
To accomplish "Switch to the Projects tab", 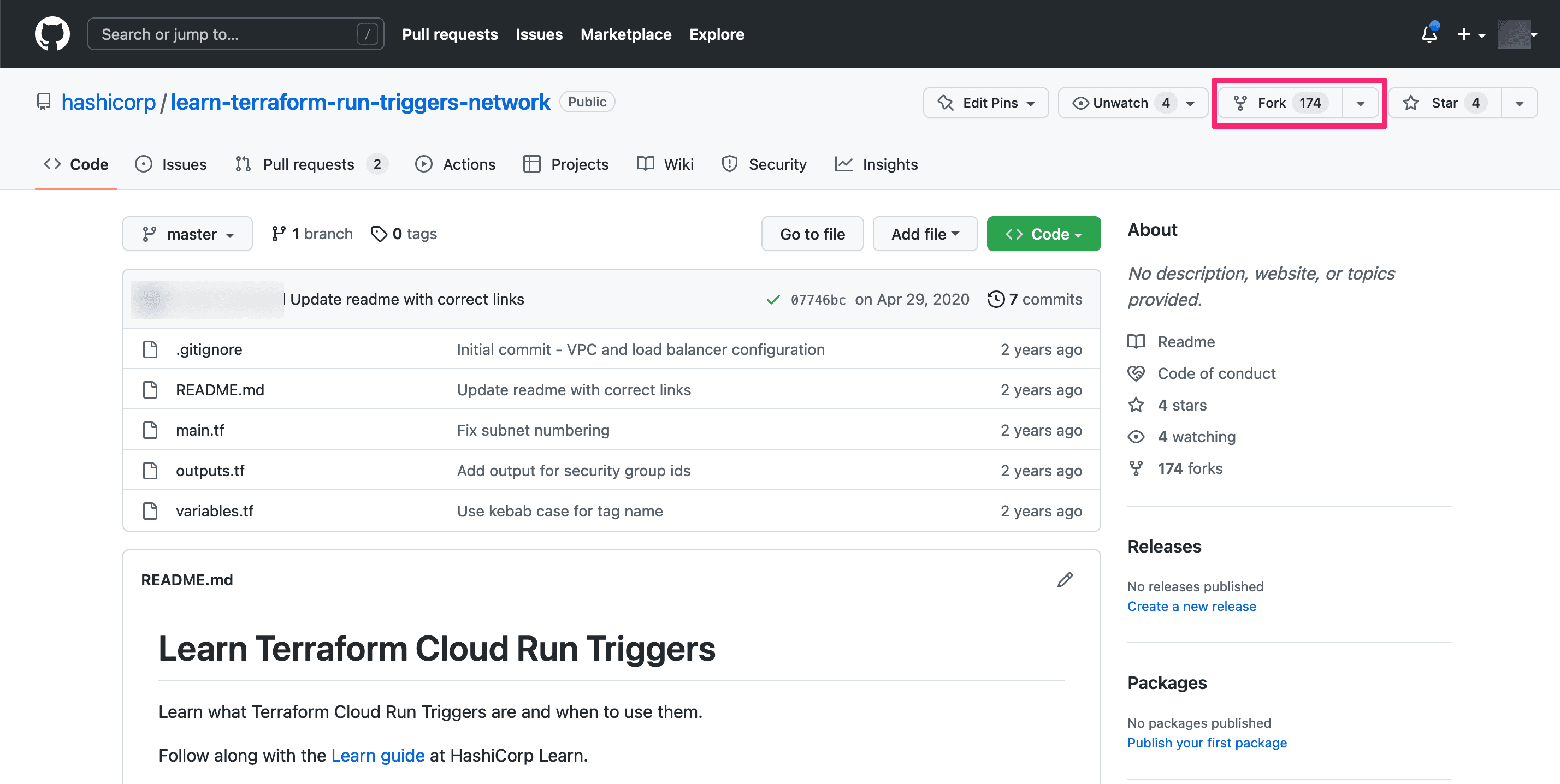I will click(566, 164).
